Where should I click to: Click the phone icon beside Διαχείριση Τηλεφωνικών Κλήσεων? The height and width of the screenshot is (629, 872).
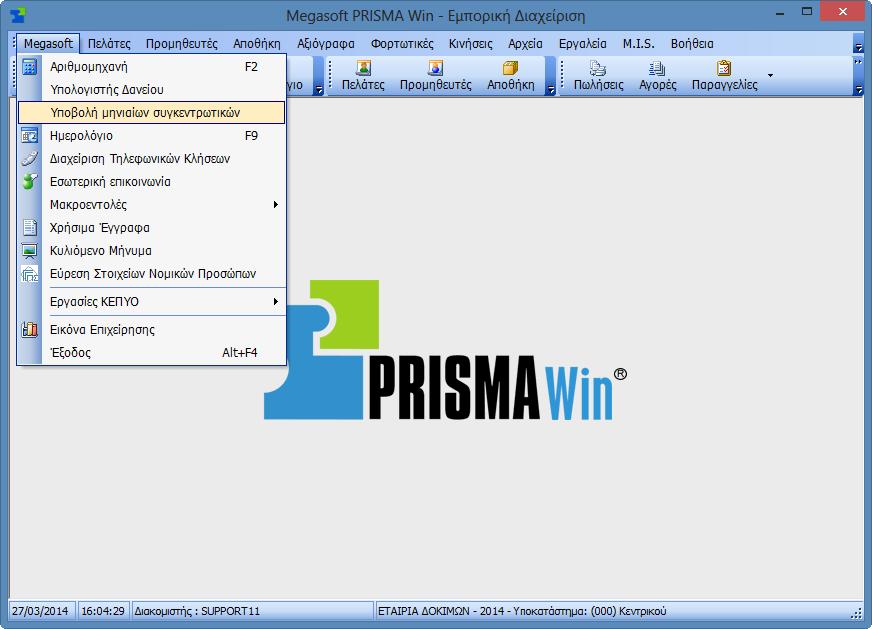coord(29,159)
